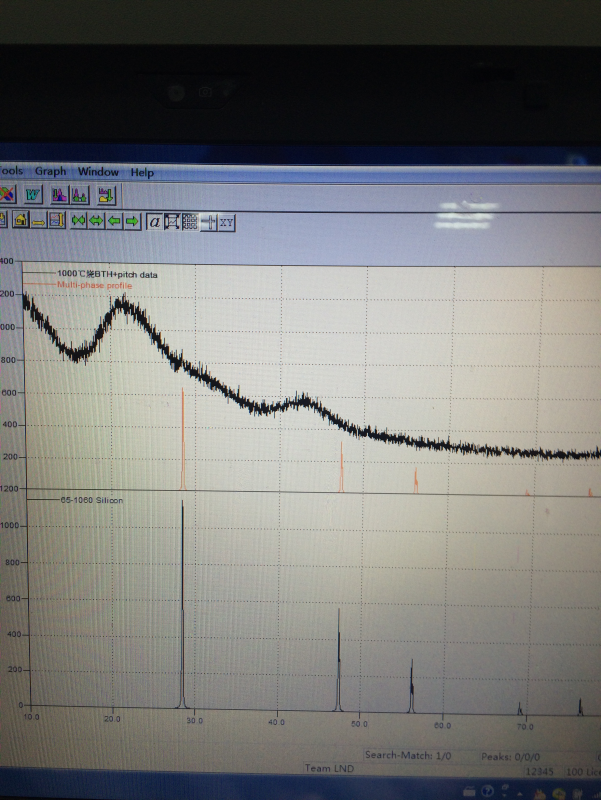Click the '65-1060 Silicon' phase label

[x=92, y=500]
